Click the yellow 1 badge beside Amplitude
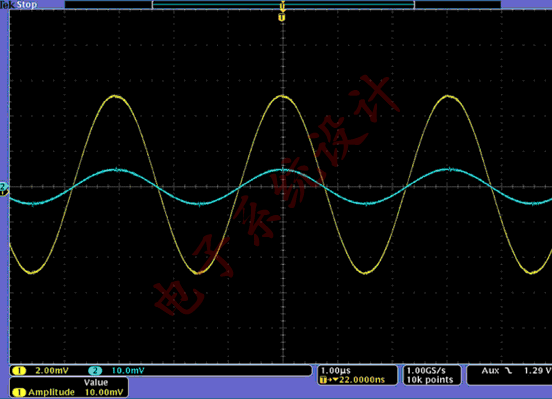 pyautogui.click(x=19, y=392)
